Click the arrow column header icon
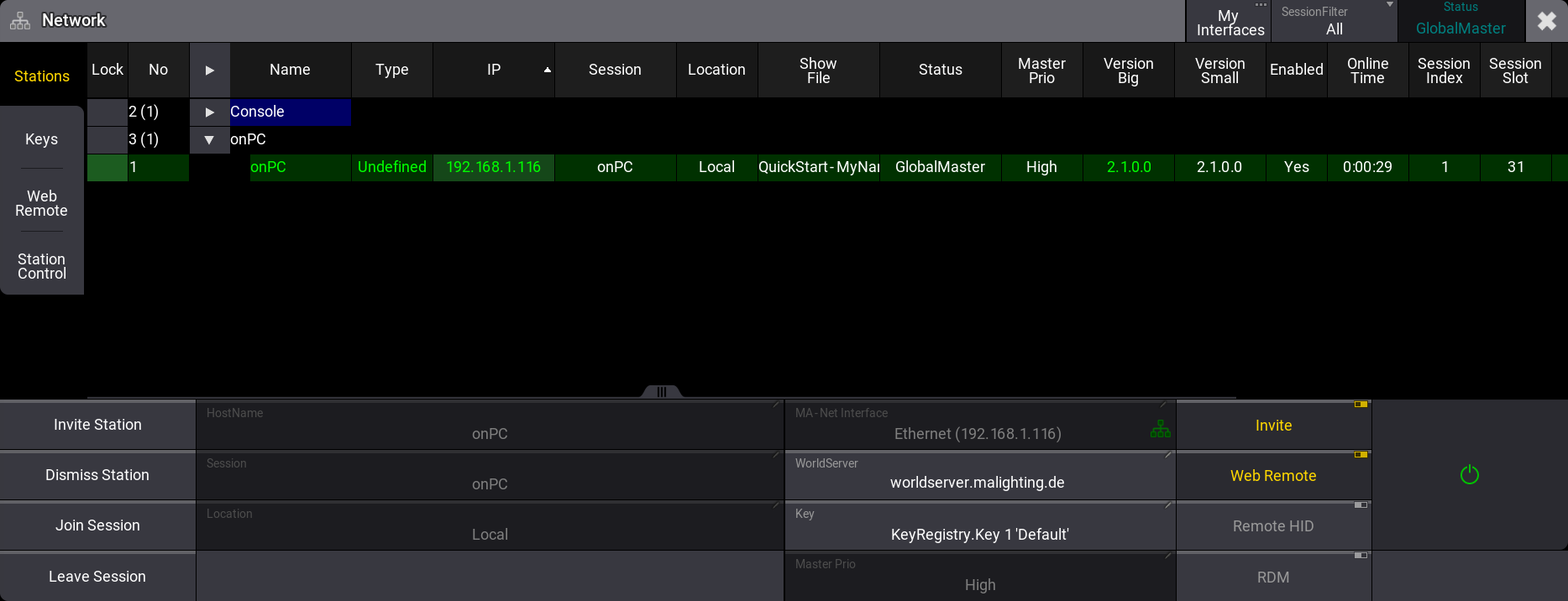Image resolution: width=1568 pixels, height=601 pixels. click(210, 70)
